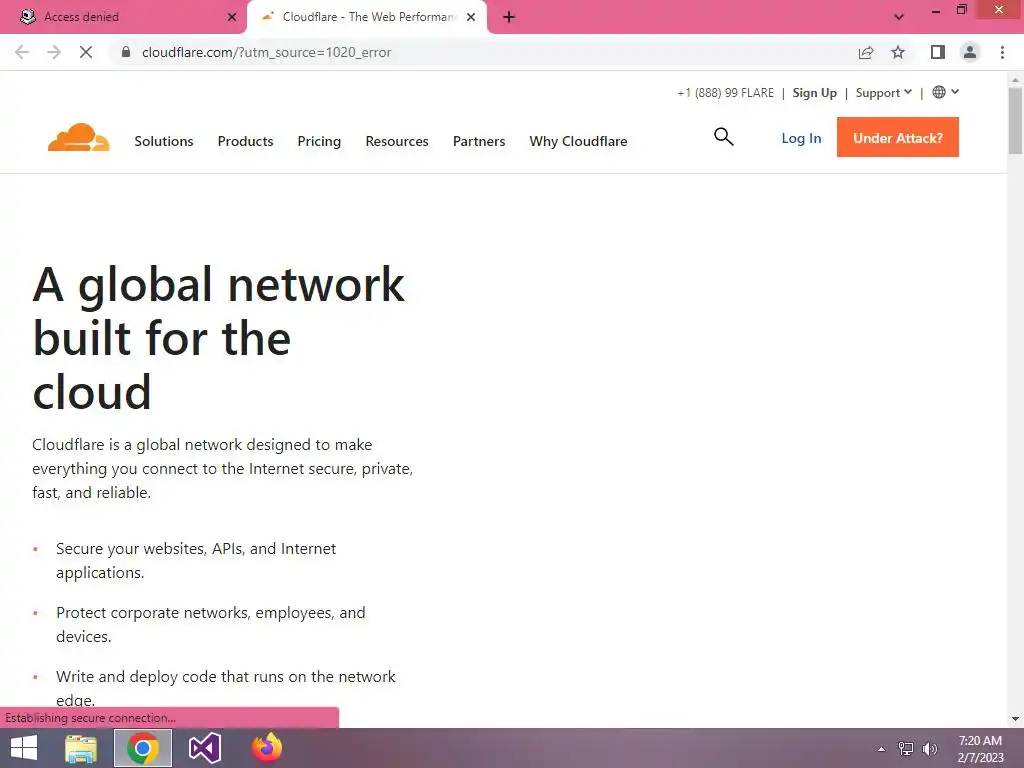Viewport: 1024px width, 768px height.
Task: Launch Firefox from the taskbar
Action: (266, 748)
